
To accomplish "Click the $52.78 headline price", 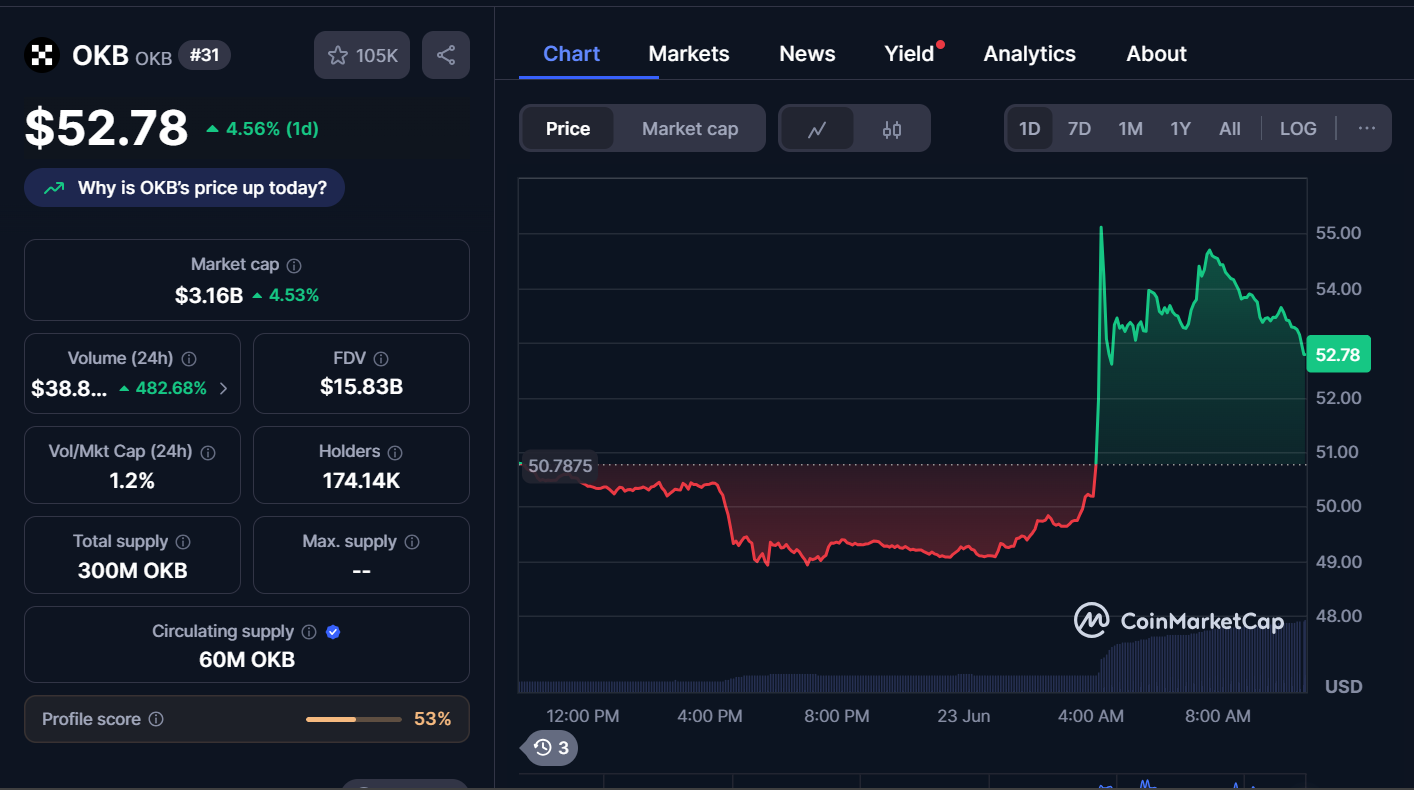I will pos(106,128).
